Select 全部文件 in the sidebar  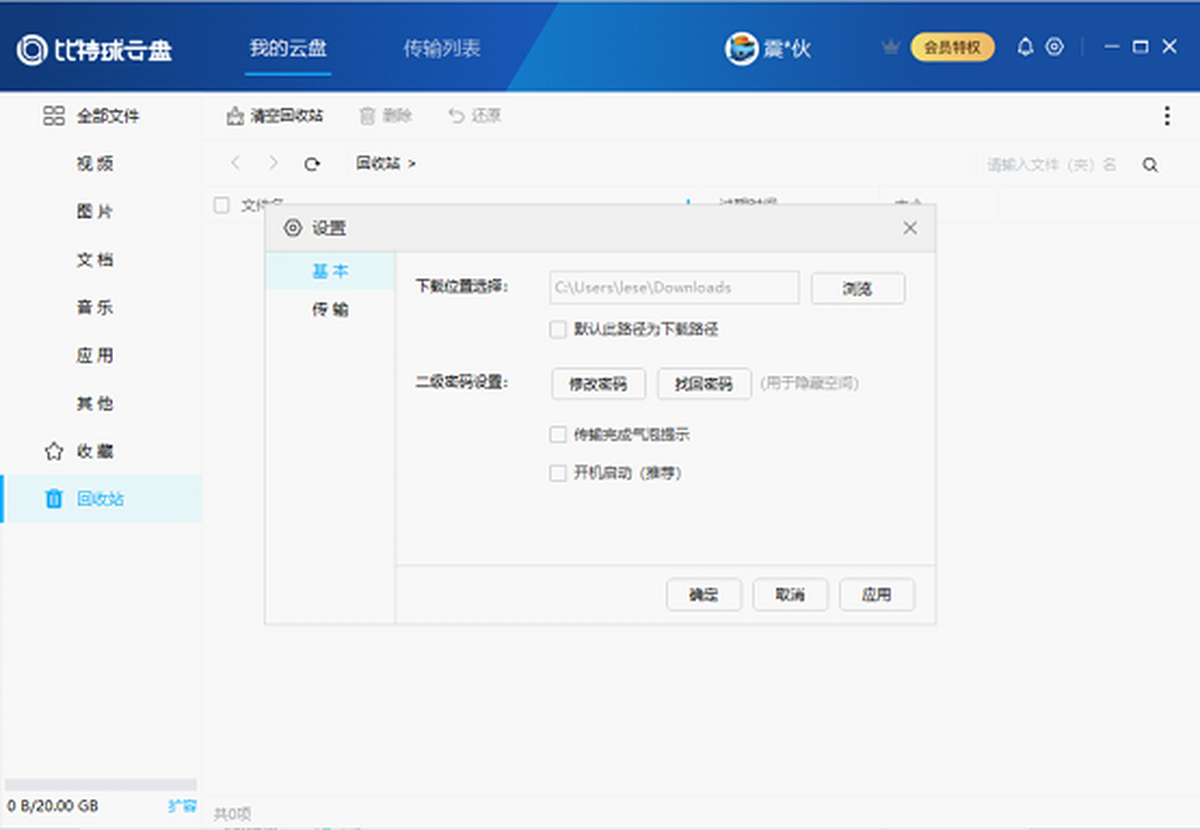(x=108, y=116)
